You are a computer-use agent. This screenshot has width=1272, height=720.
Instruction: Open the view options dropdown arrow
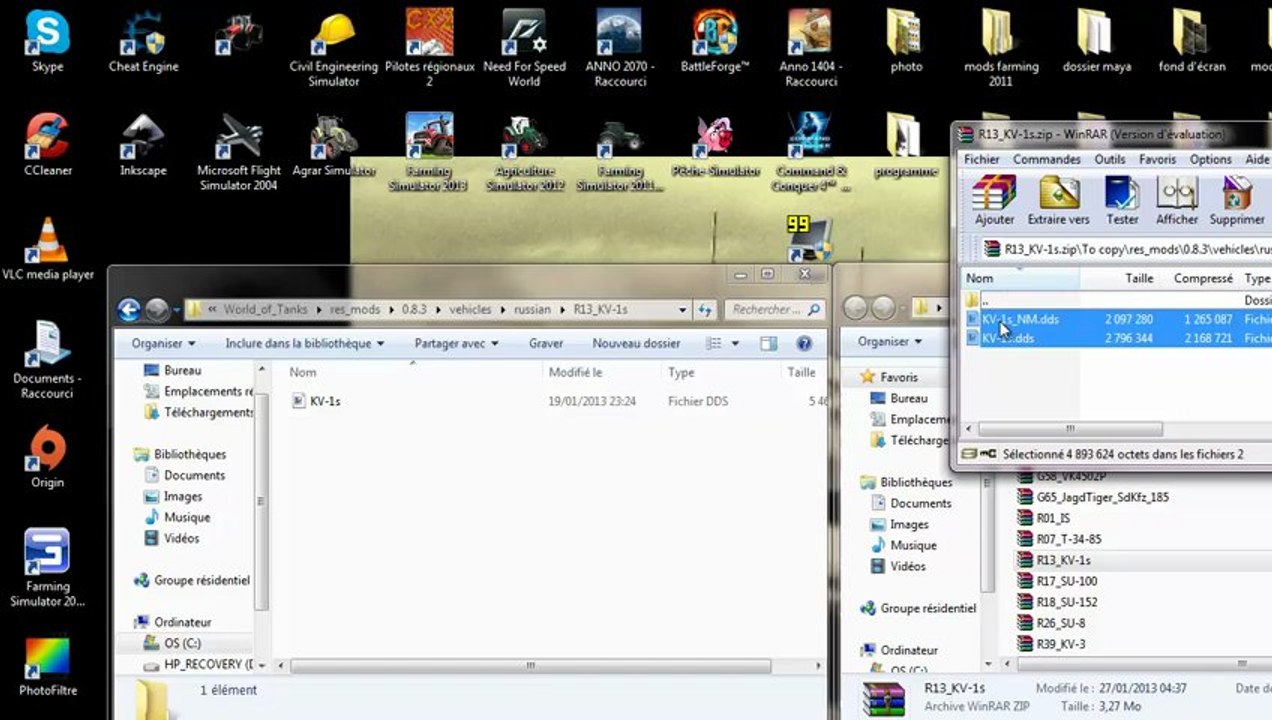pyautogui.click(x=737, y=343)
